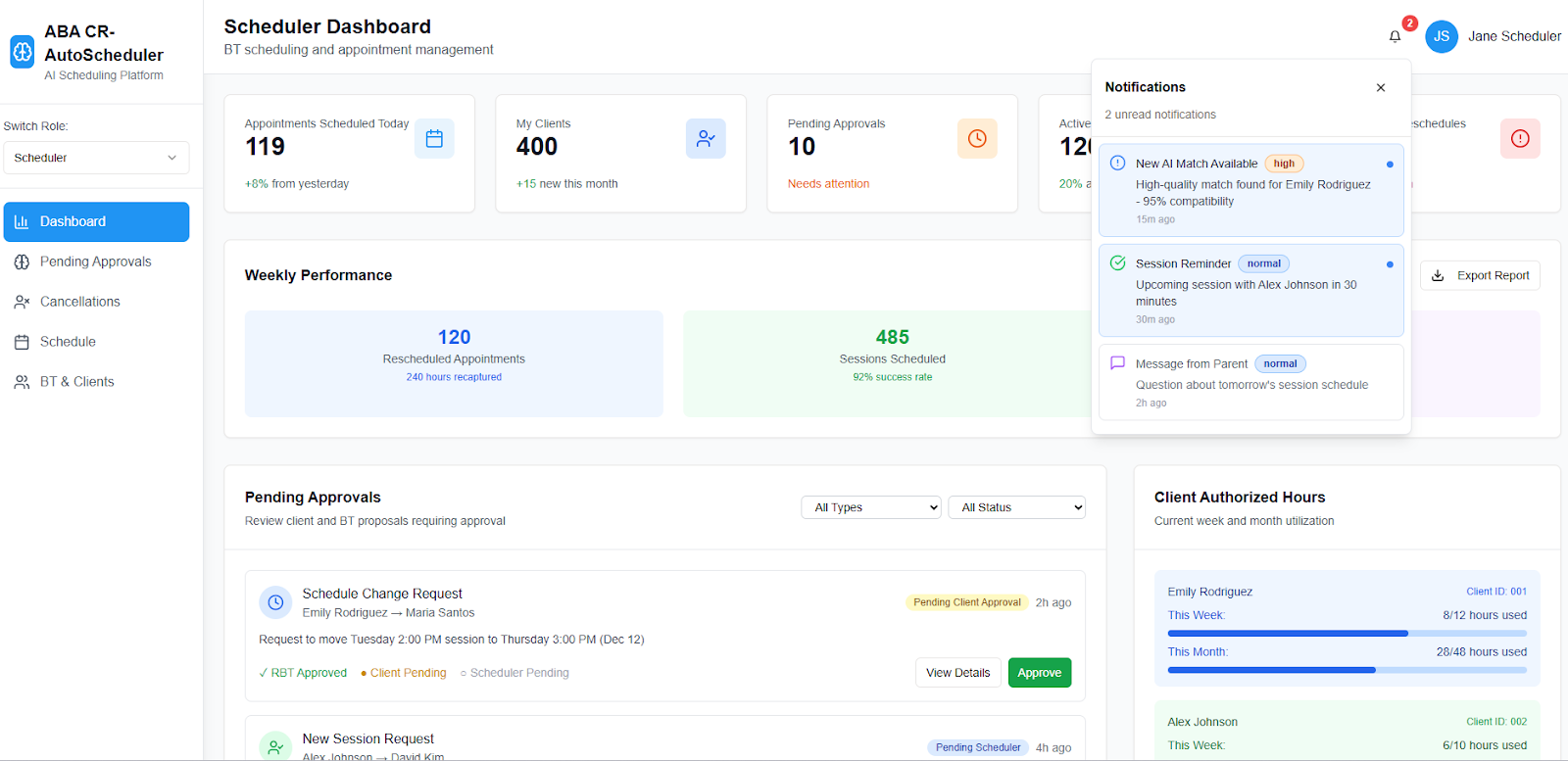The image size is (1568, 761).
Task: Click the +8% from yesterday text
Action: 297,184
